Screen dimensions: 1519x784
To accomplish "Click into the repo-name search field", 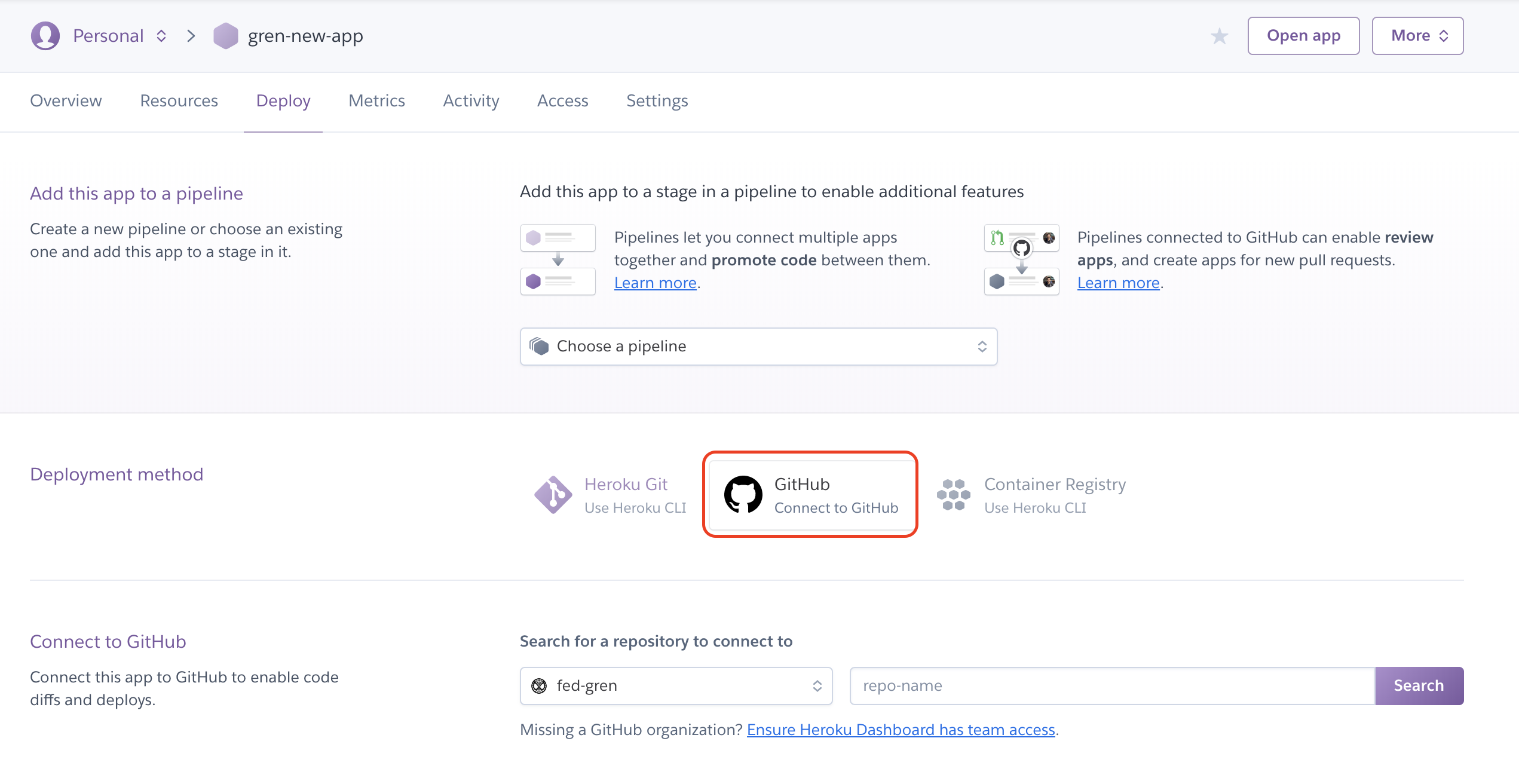I will [x=1111, y=686].
